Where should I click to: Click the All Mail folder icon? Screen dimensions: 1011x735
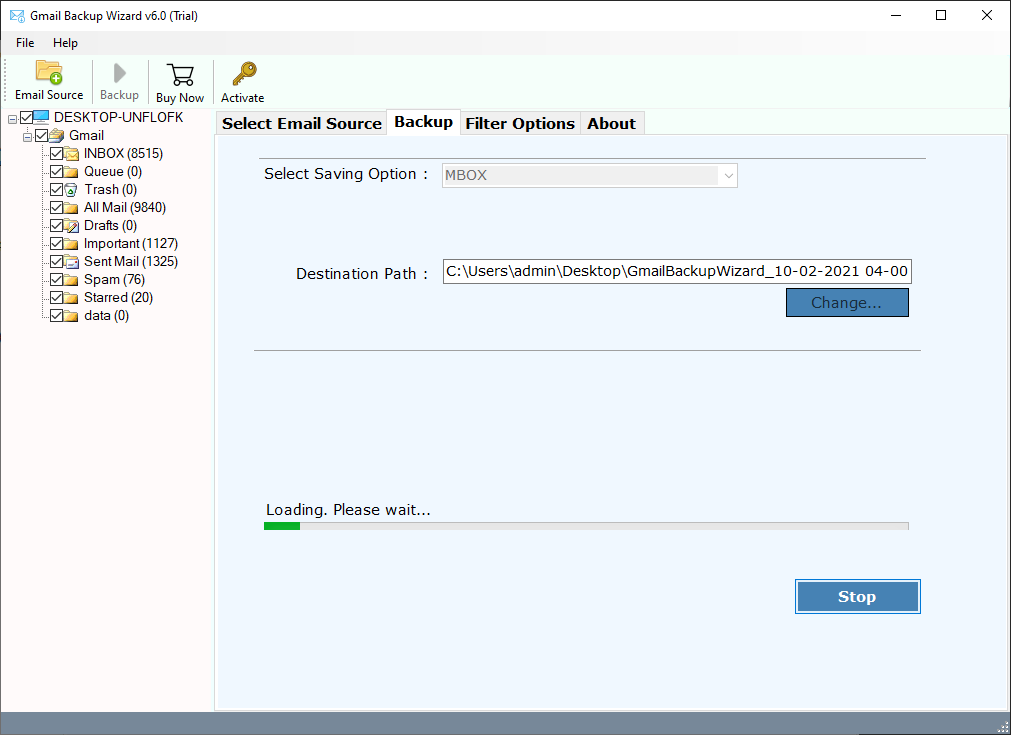(72, 208)
